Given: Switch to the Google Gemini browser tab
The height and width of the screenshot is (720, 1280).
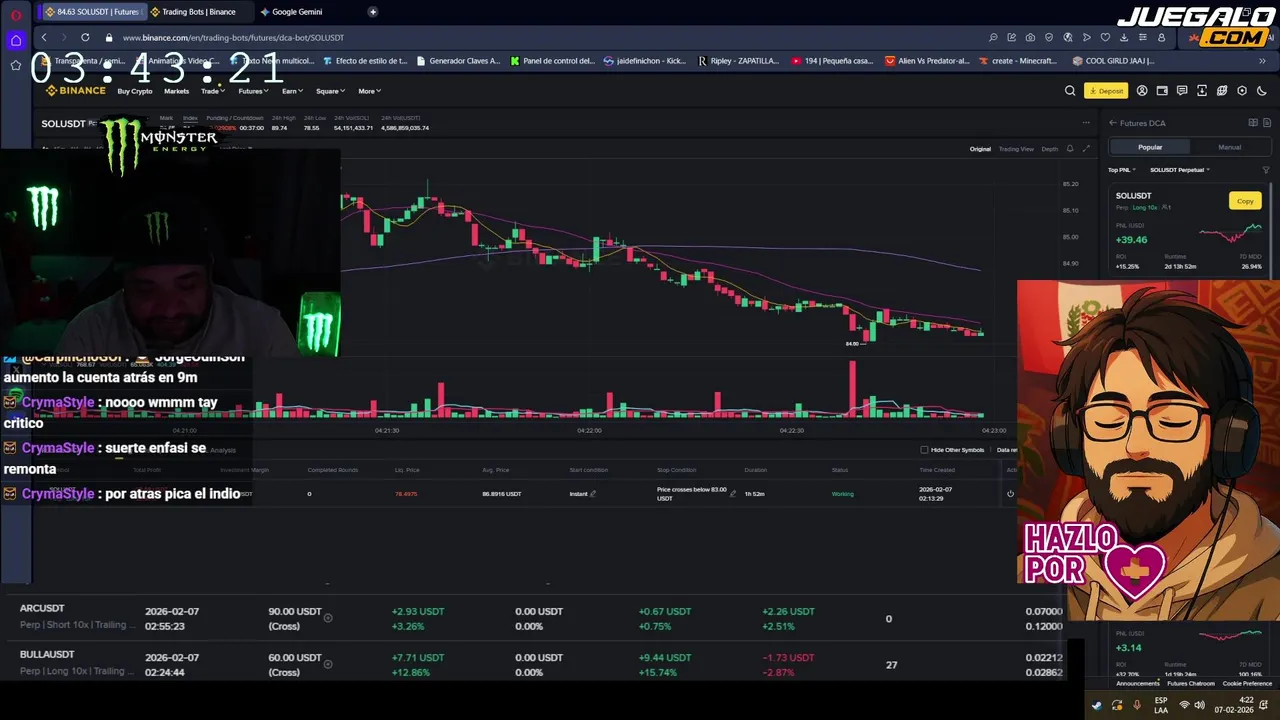Looking at the screenshot, I should coord(297,12).
